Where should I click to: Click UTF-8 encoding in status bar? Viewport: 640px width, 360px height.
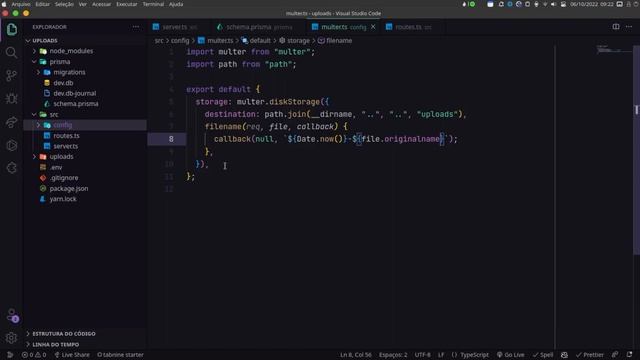tap(422, 355)
